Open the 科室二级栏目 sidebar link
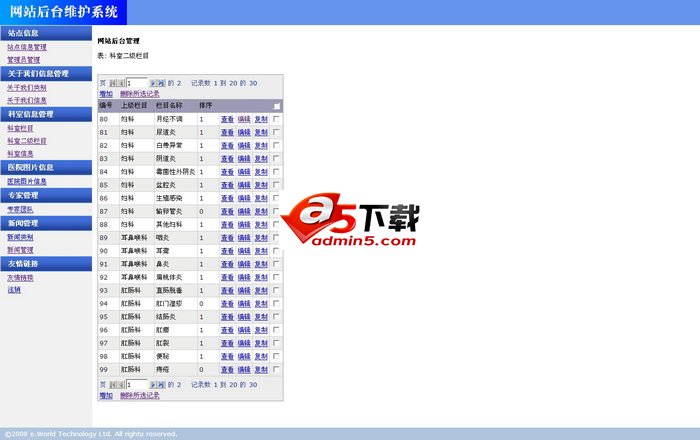The image size is (700, 440). tap(27, 141)
